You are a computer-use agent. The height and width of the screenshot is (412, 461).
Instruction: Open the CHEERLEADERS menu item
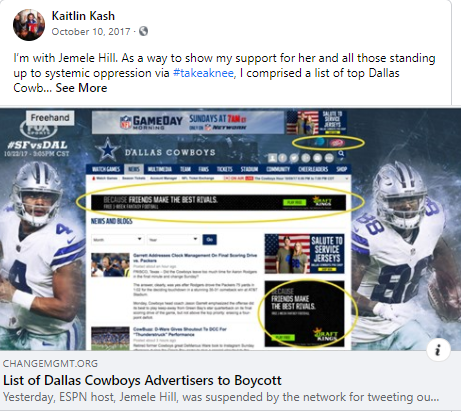(313, 169)
